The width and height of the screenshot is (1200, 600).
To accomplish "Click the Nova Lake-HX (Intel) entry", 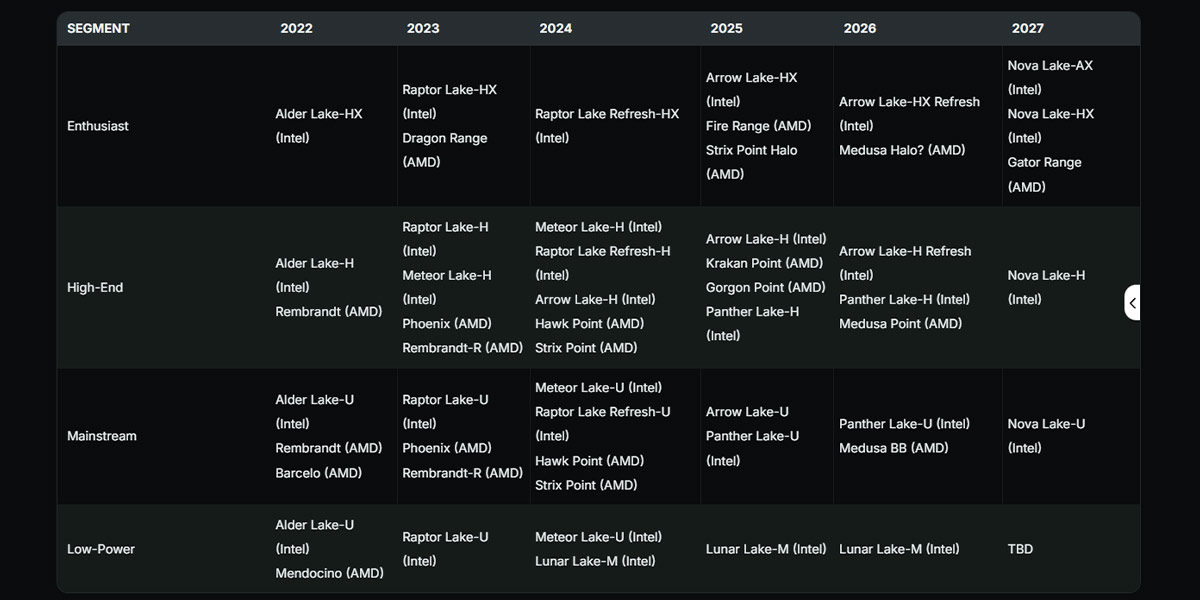I will [x=1051, y=126].
